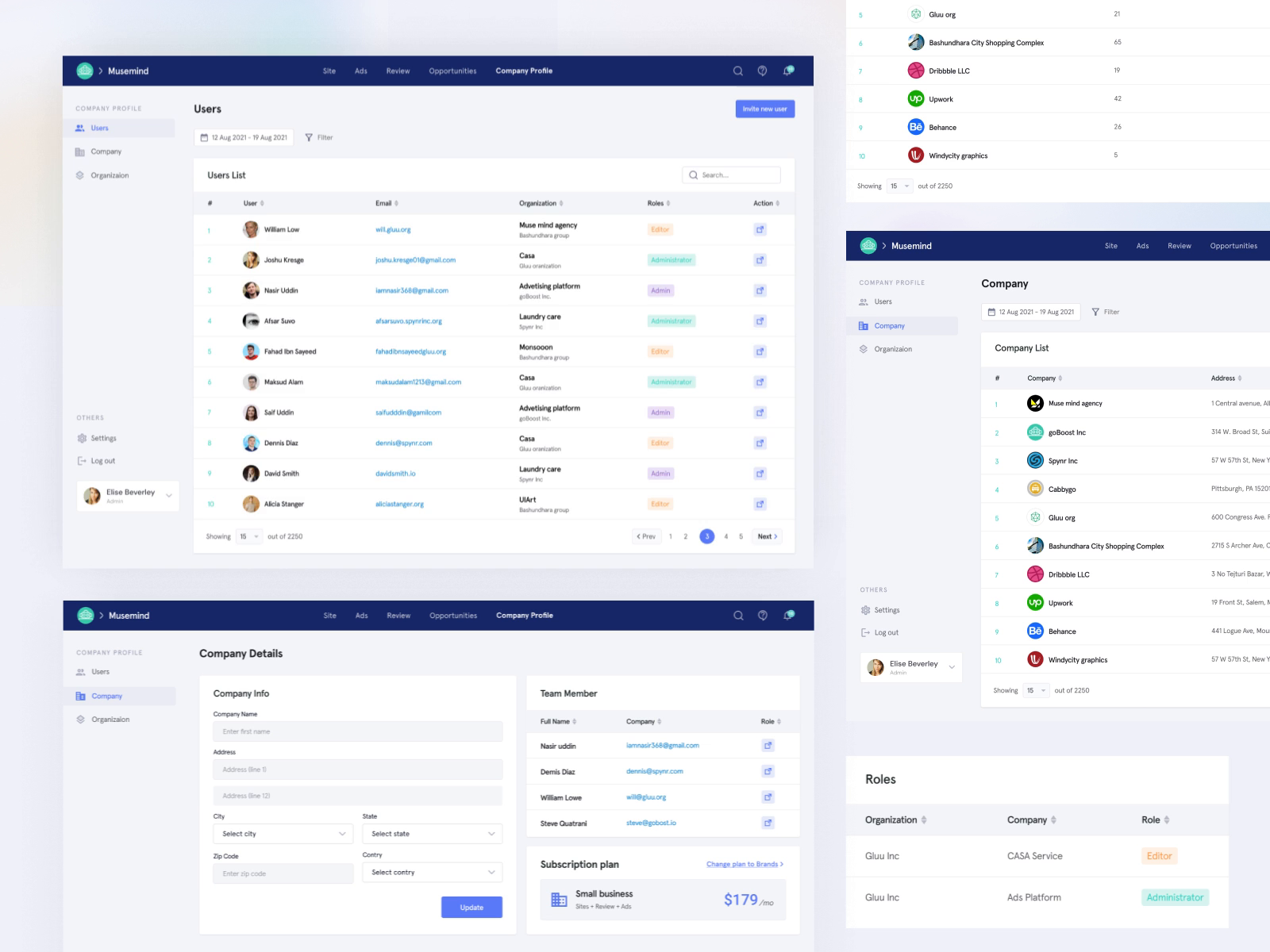Click the Search field in the Users List
This screenshot has width=1270, height=952.
point(730,175)
